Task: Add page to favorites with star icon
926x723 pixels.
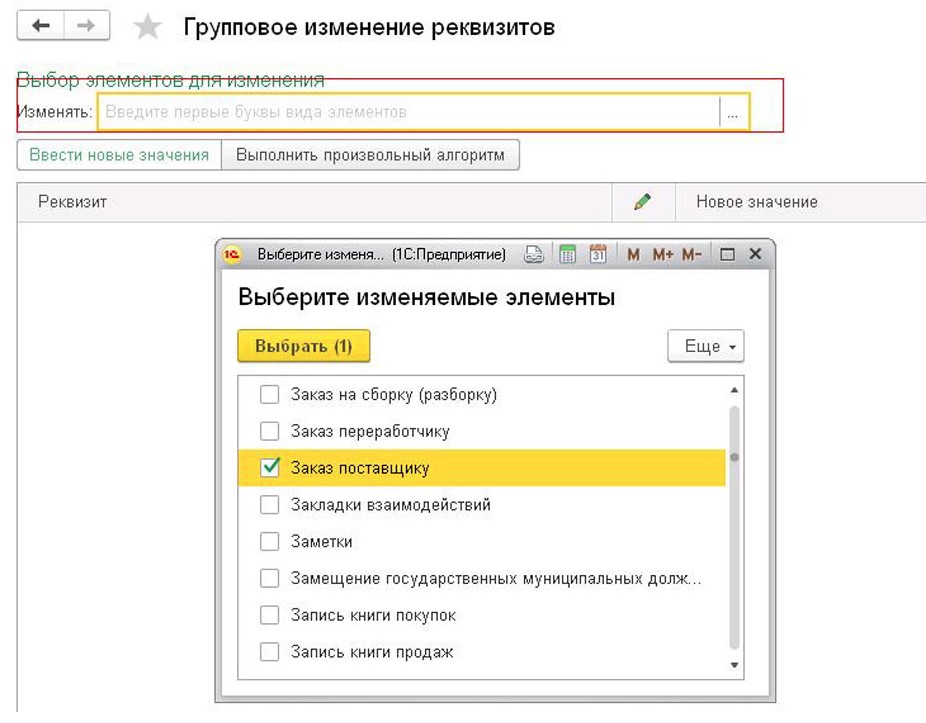Action: point(148,27)
